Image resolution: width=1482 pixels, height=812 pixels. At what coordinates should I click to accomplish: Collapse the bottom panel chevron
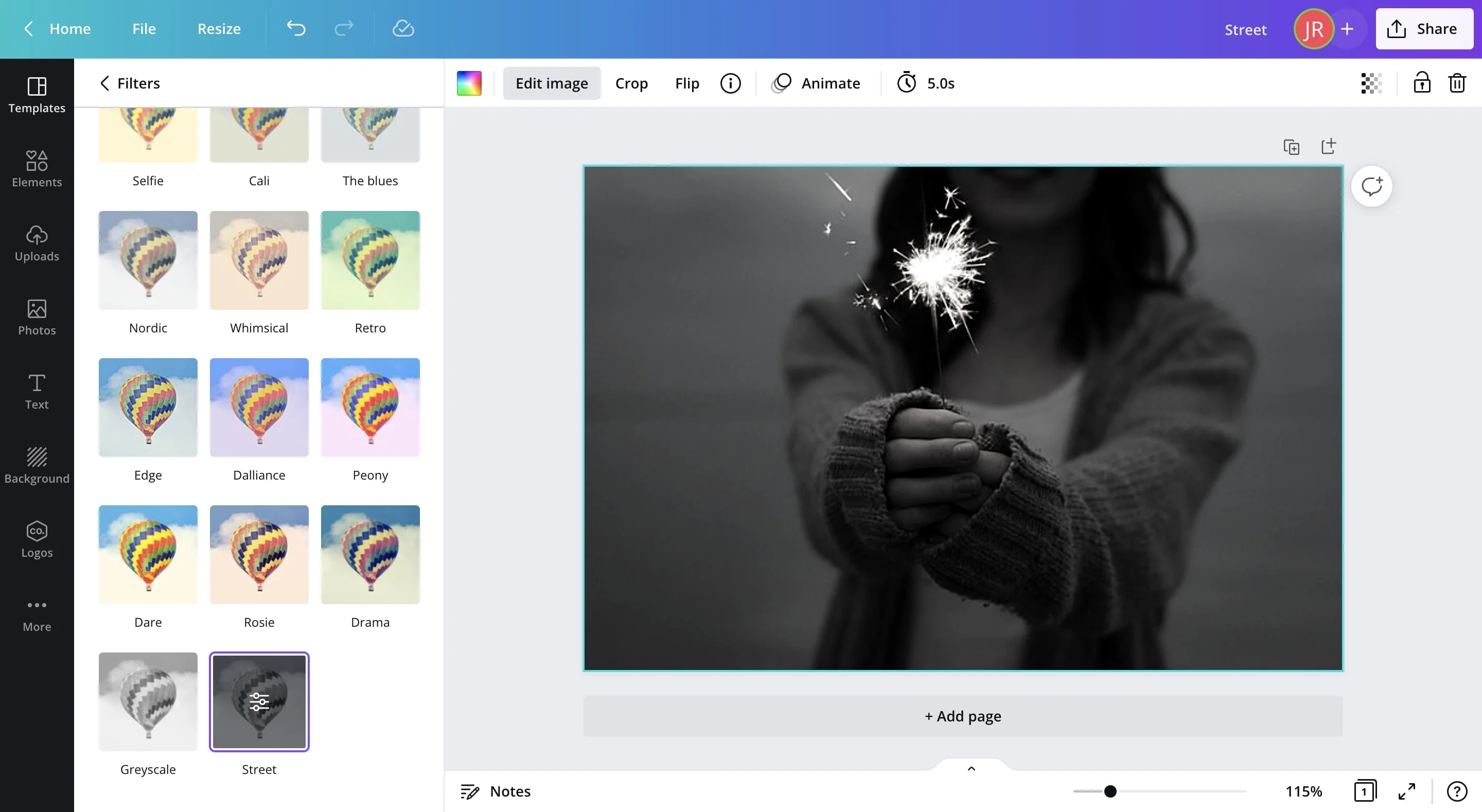(x=970, y=768)
